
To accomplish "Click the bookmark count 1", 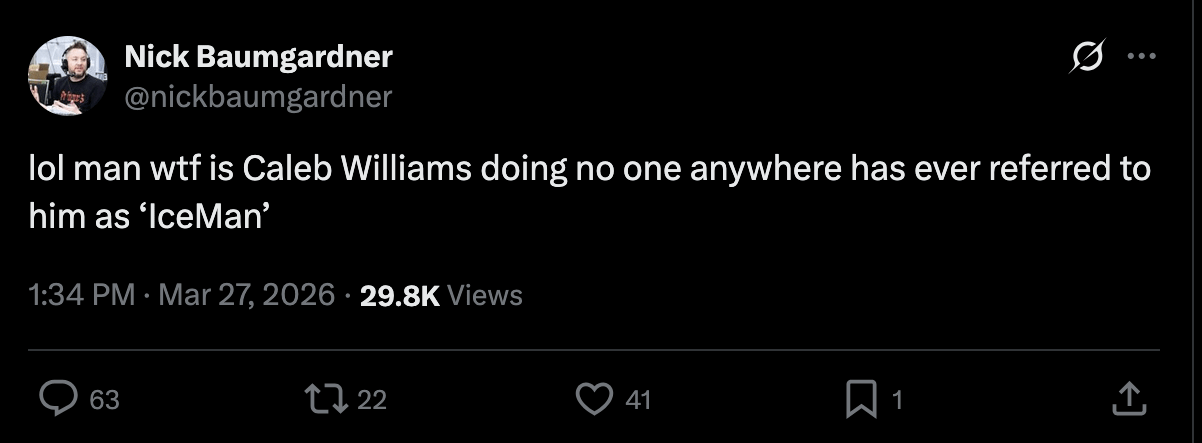I will pyautogui.click(x=897, y=401).
